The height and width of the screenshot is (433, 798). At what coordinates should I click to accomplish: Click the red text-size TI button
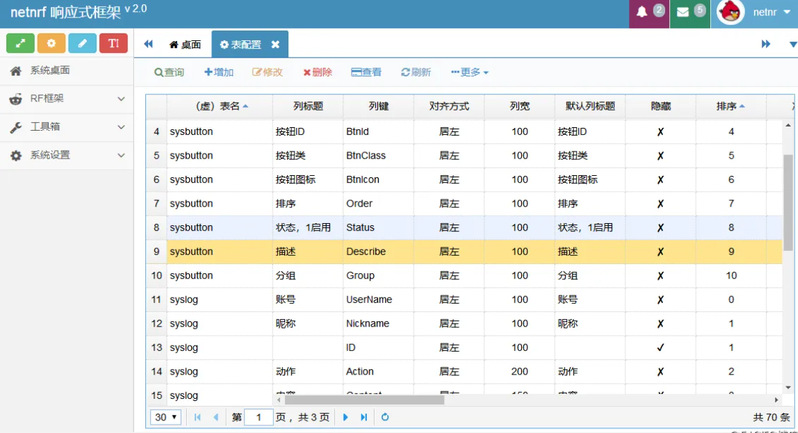tap(113, 44)
